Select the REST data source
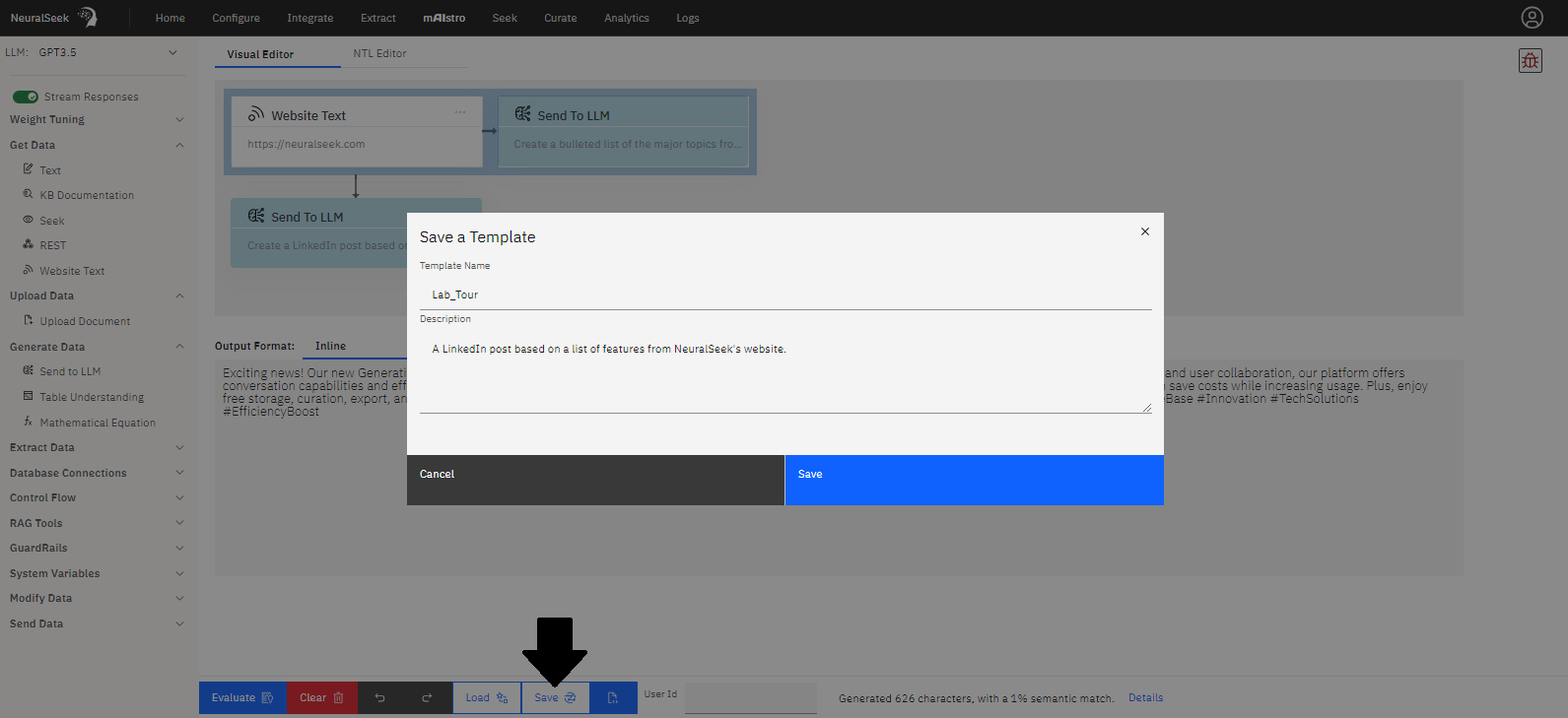Viewport: 1568px width, 718px height. pos(53,245)
